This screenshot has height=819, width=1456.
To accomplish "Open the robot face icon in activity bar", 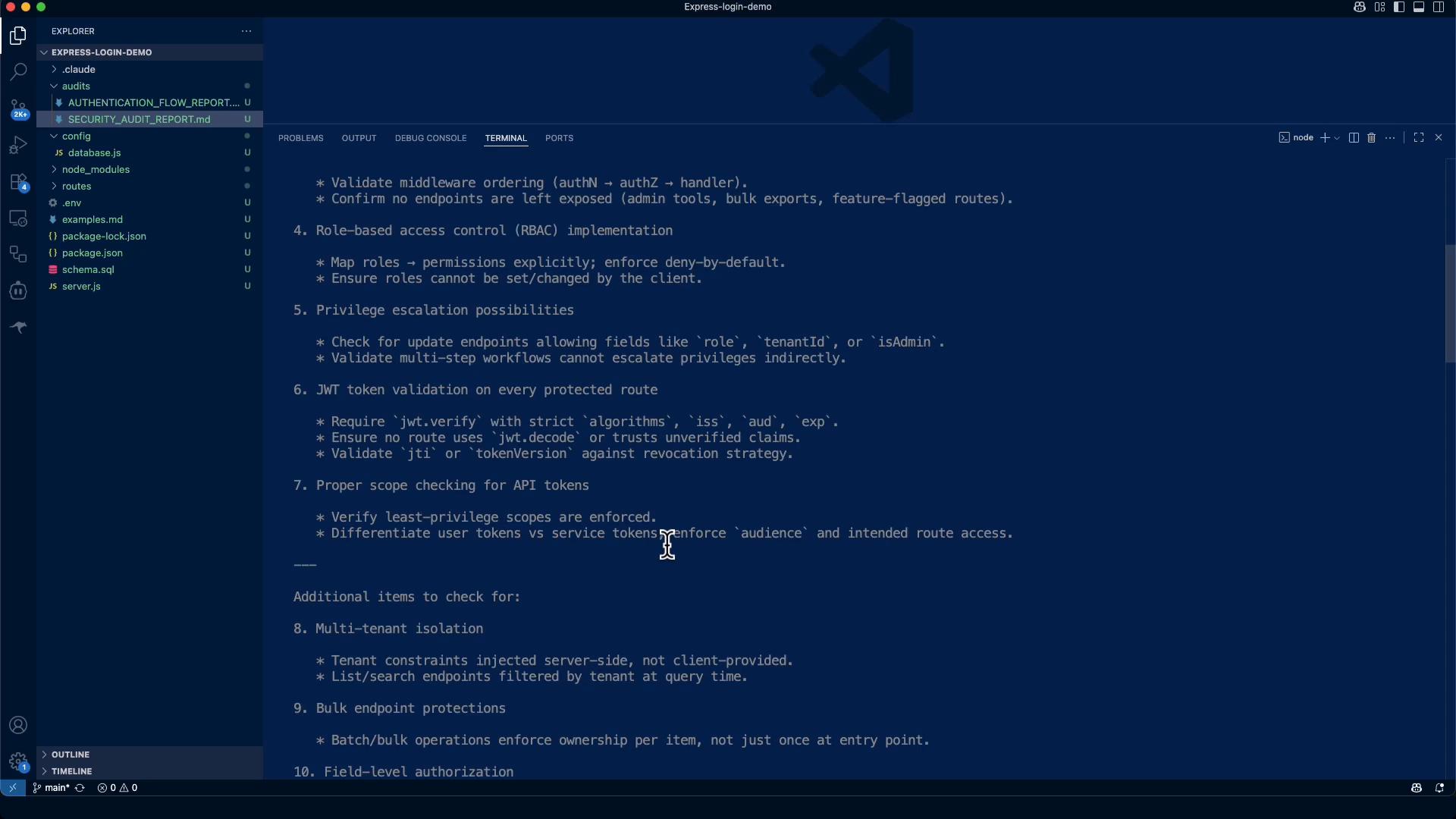I will pos(18,291).
